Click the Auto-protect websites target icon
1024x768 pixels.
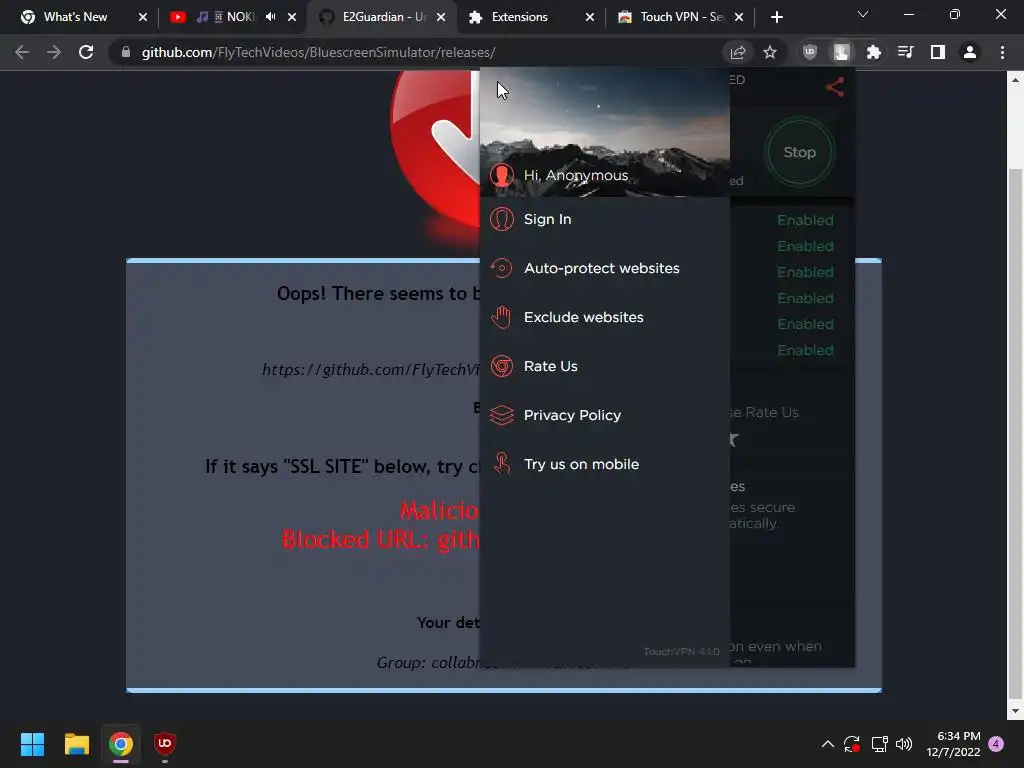[x=502, y=268]
